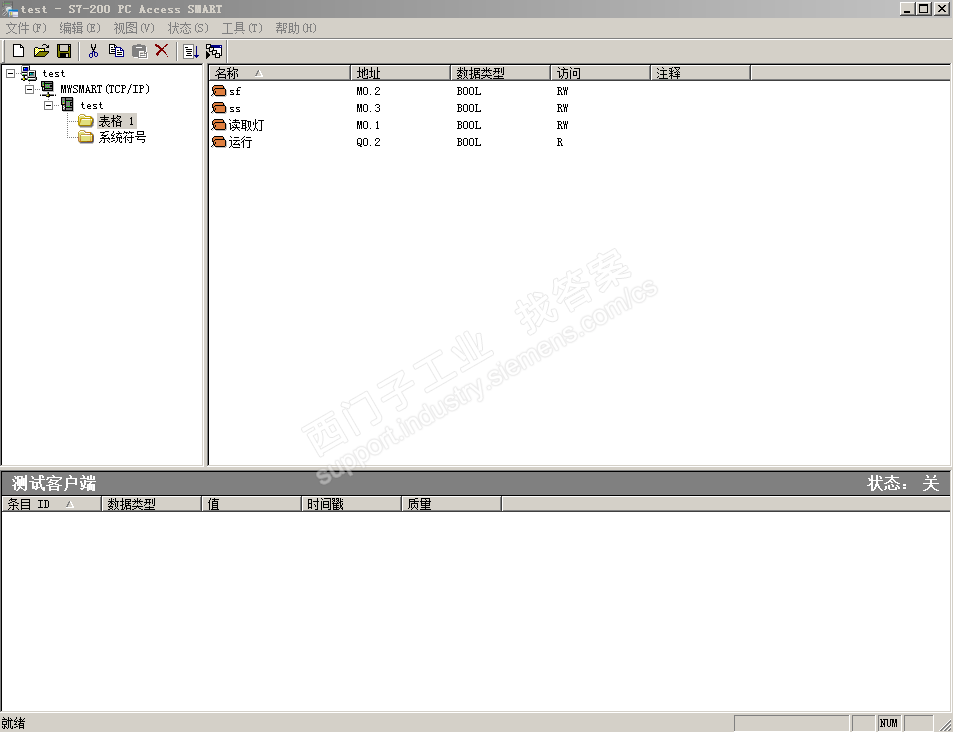Sort items by 地址 column header
Image resolution: width=953 pixels, height=732 pixels.
(x=401, y=73)
